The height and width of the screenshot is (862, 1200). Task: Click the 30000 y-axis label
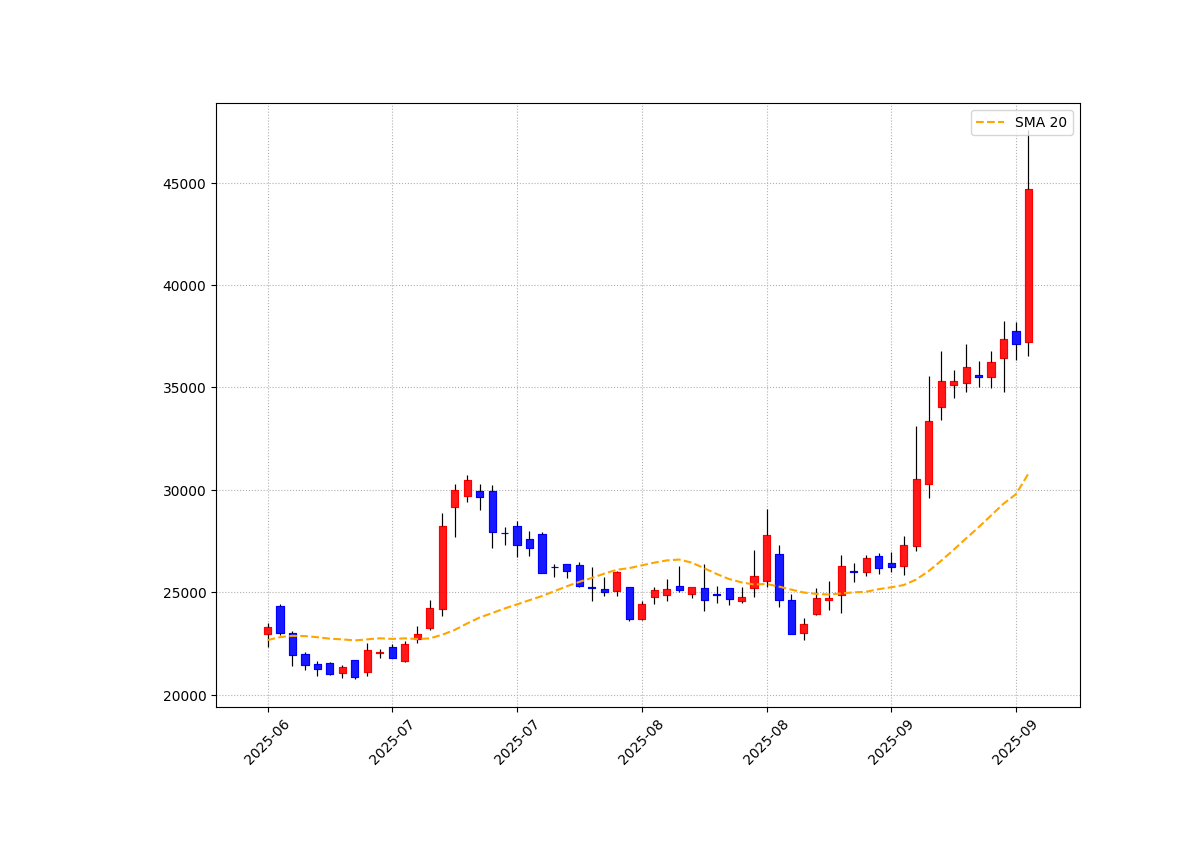[x=184, y=491]
